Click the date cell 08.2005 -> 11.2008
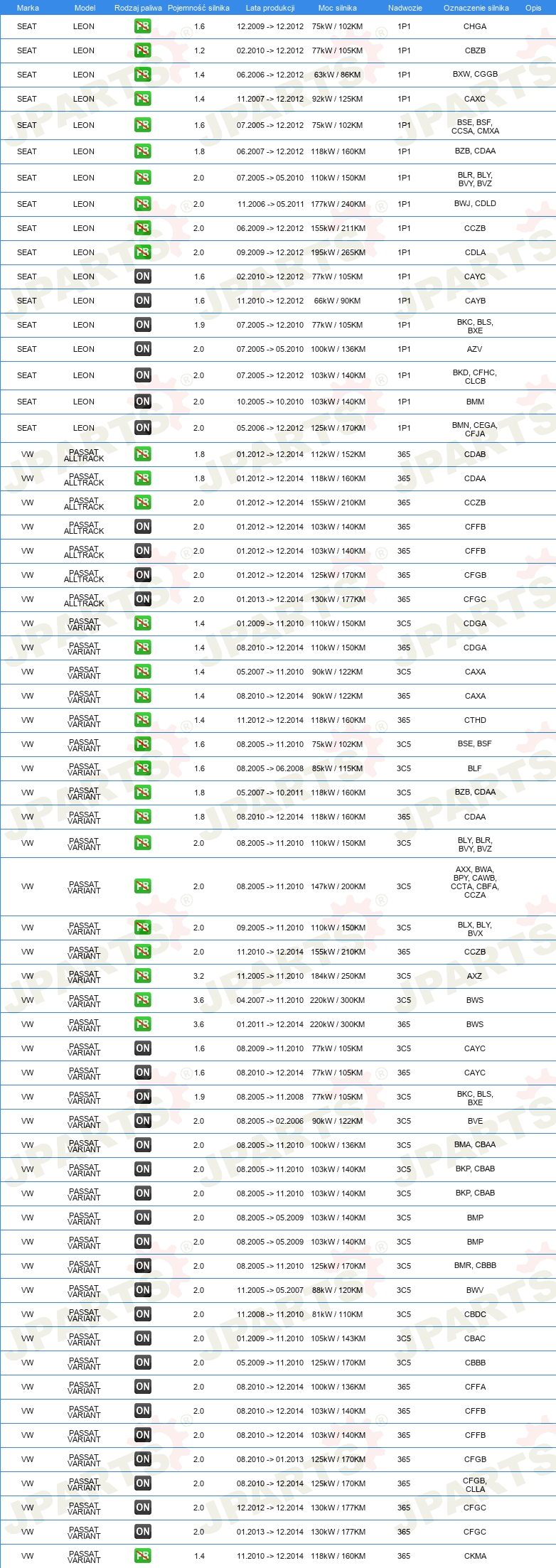 tap(270, 1097)
